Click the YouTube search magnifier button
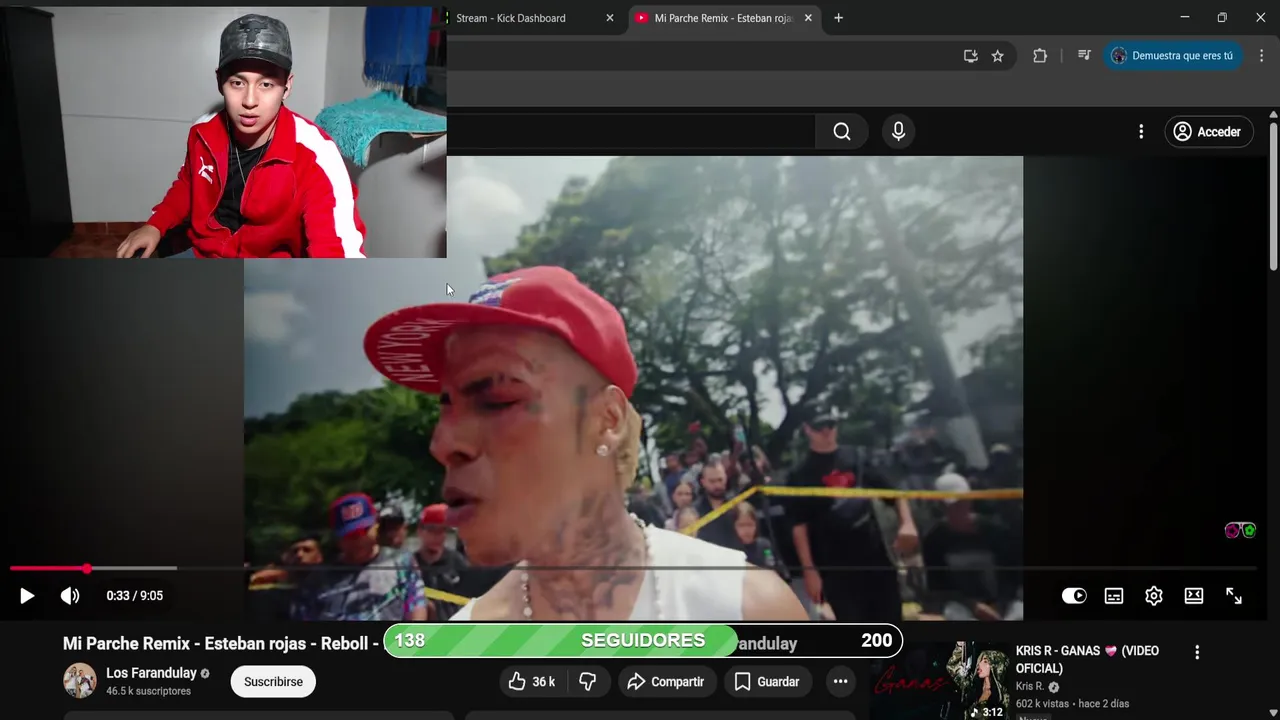 click(x=842, y=132)
